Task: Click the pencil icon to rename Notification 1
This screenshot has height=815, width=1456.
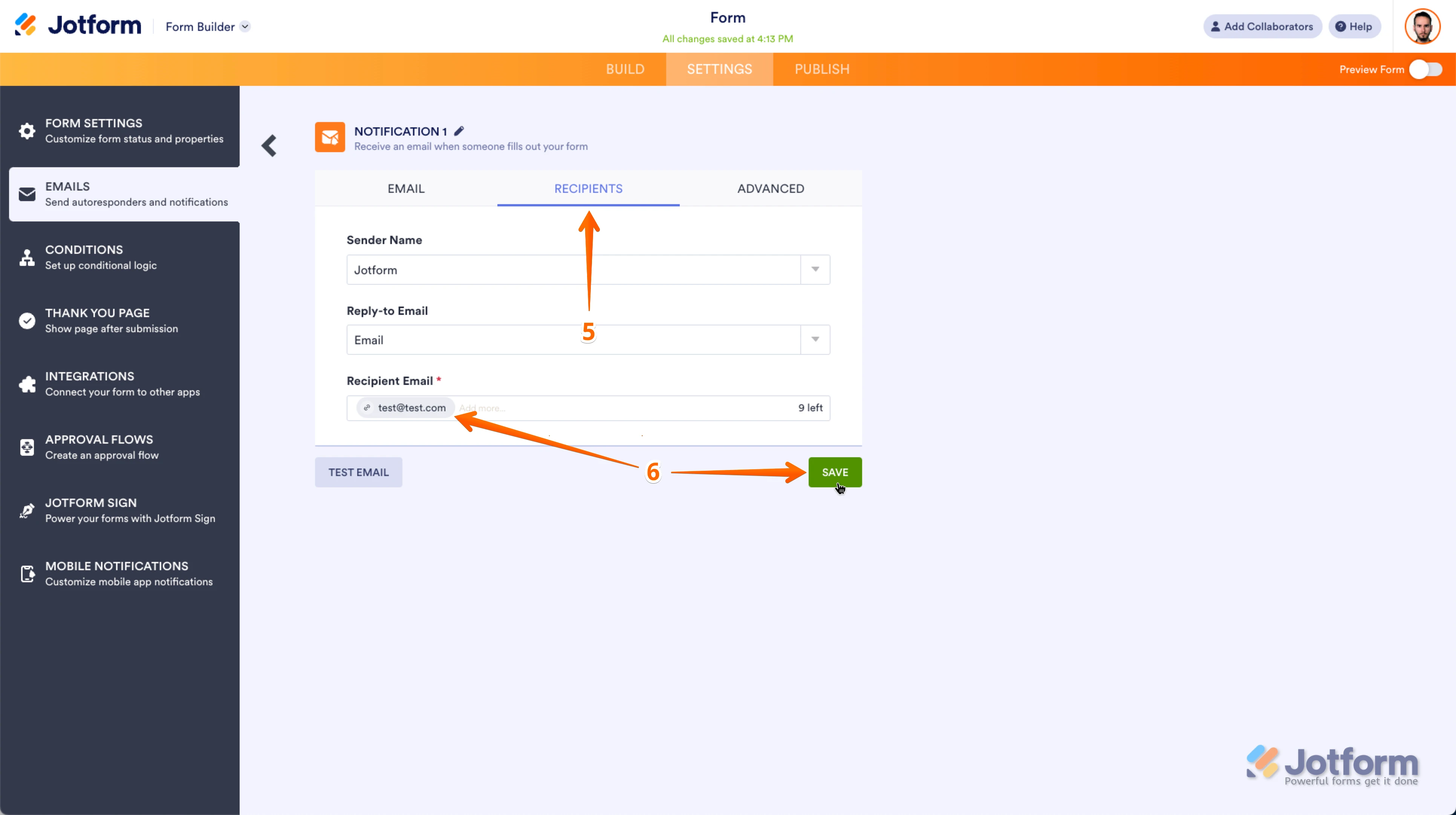Action: [459, 131]
